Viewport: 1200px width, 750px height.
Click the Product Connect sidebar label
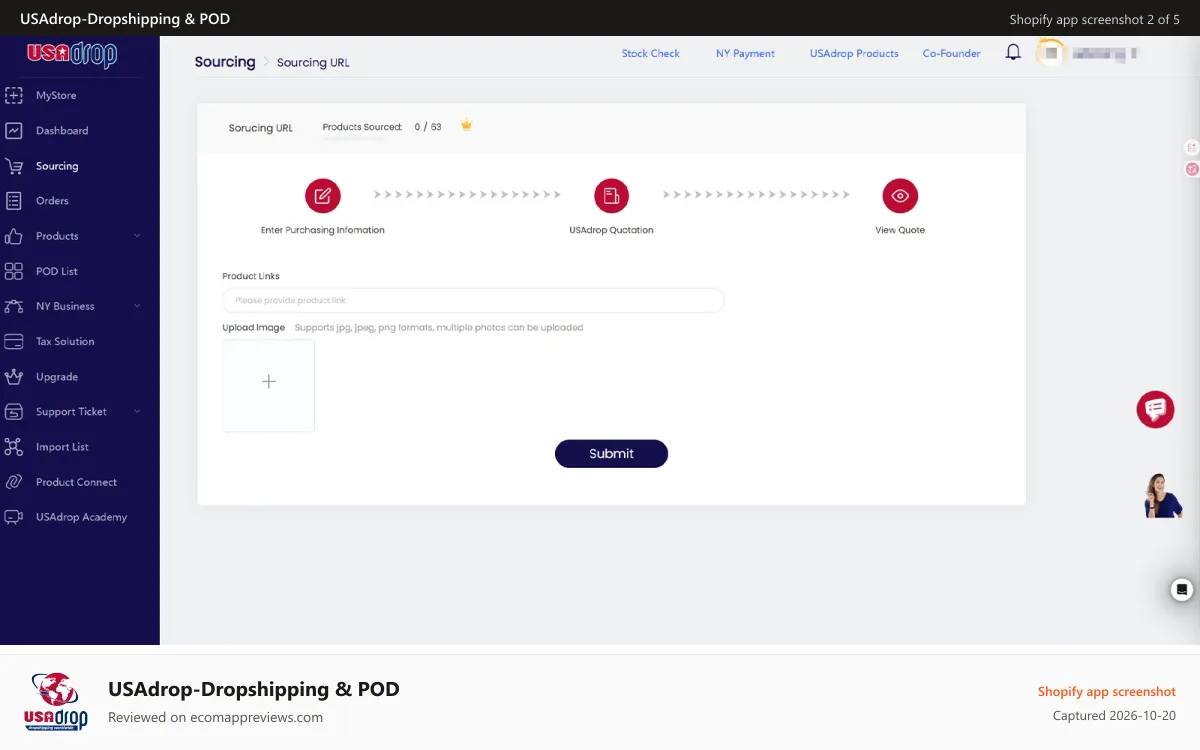(76, 482)
